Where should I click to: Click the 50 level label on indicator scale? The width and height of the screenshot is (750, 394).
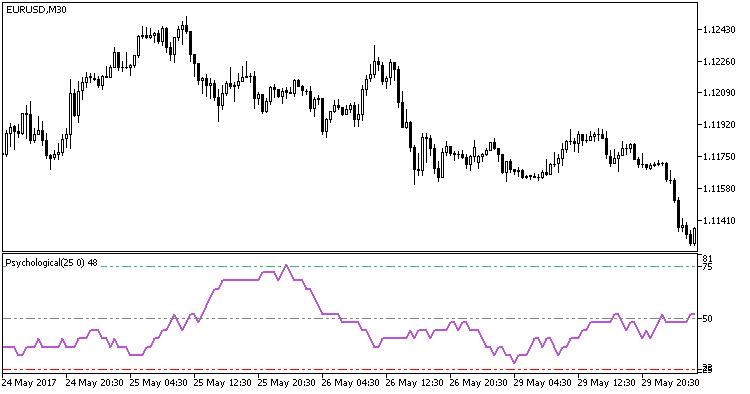[707, 318]
